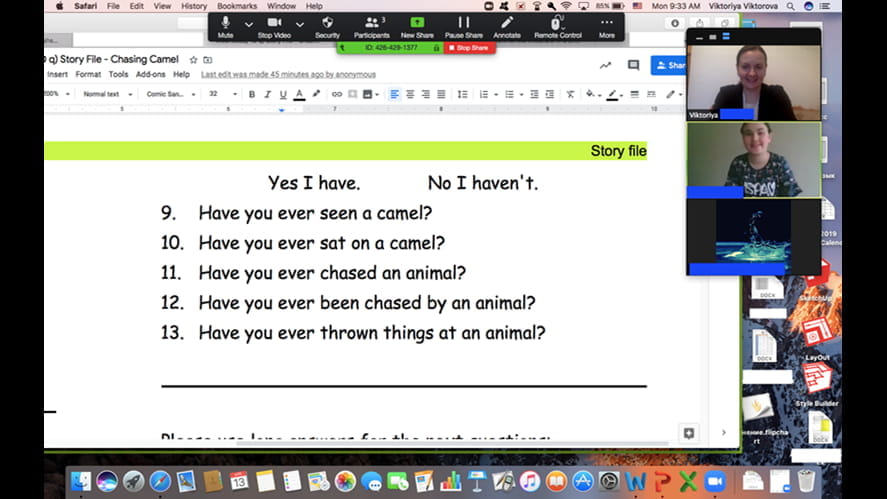
Task: Open Zoom Security options
Action: [327, 25]
